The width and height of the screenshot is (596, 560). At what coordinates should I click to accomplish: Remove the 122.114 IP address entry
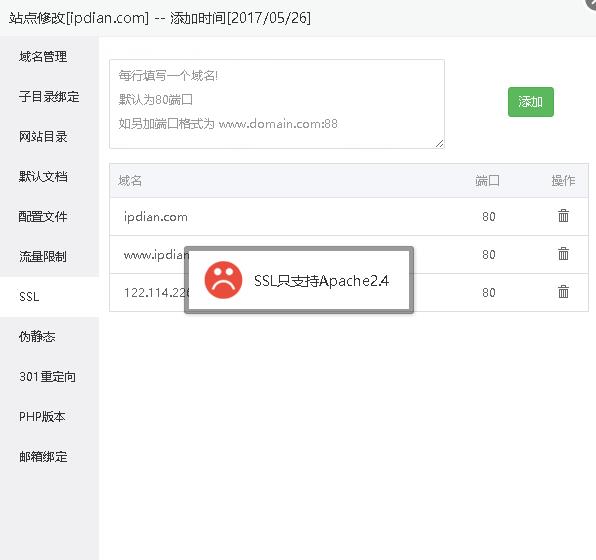point(563,292)
